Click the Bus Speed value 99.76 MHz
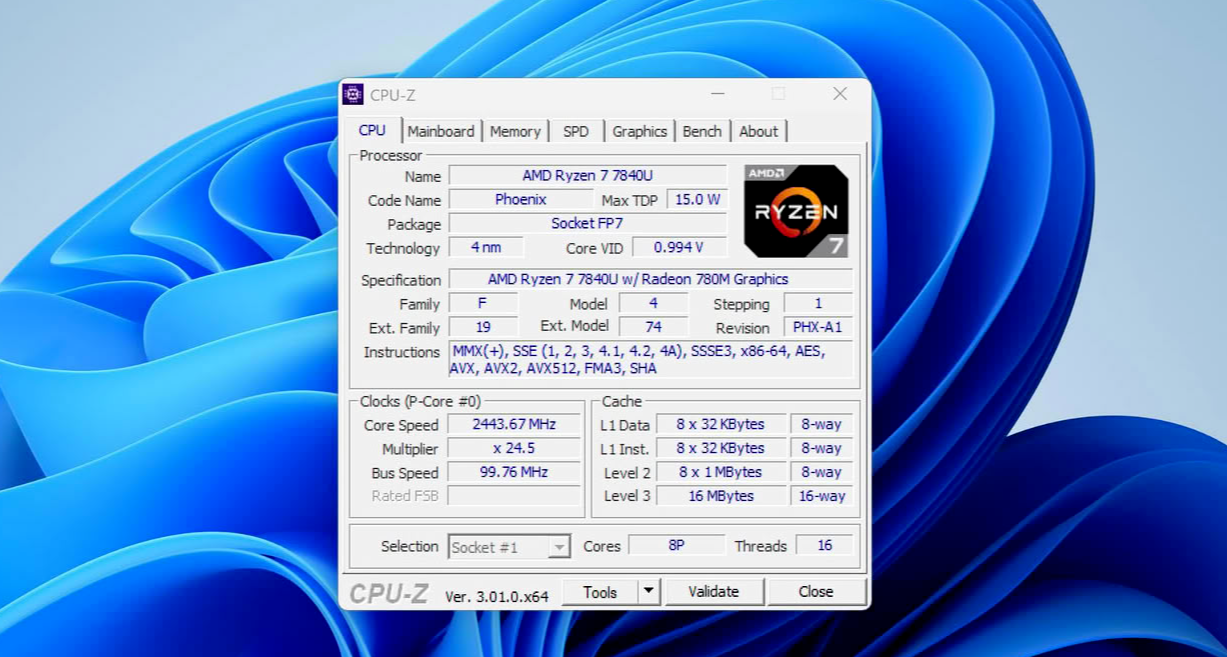The image size is (1227, 657). pos(514,472)
